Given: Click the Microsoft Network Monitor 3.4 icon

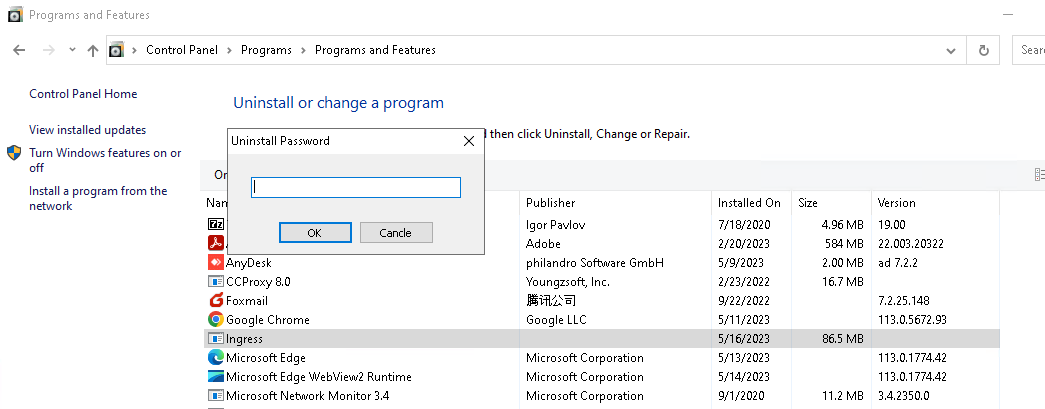Looking at the screenshot, I should tap(215, 396).
